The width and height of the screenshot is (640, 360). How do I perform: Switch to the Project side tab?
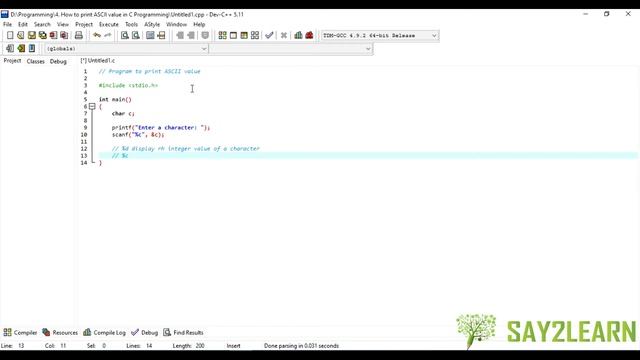click(x=12, y=61)
